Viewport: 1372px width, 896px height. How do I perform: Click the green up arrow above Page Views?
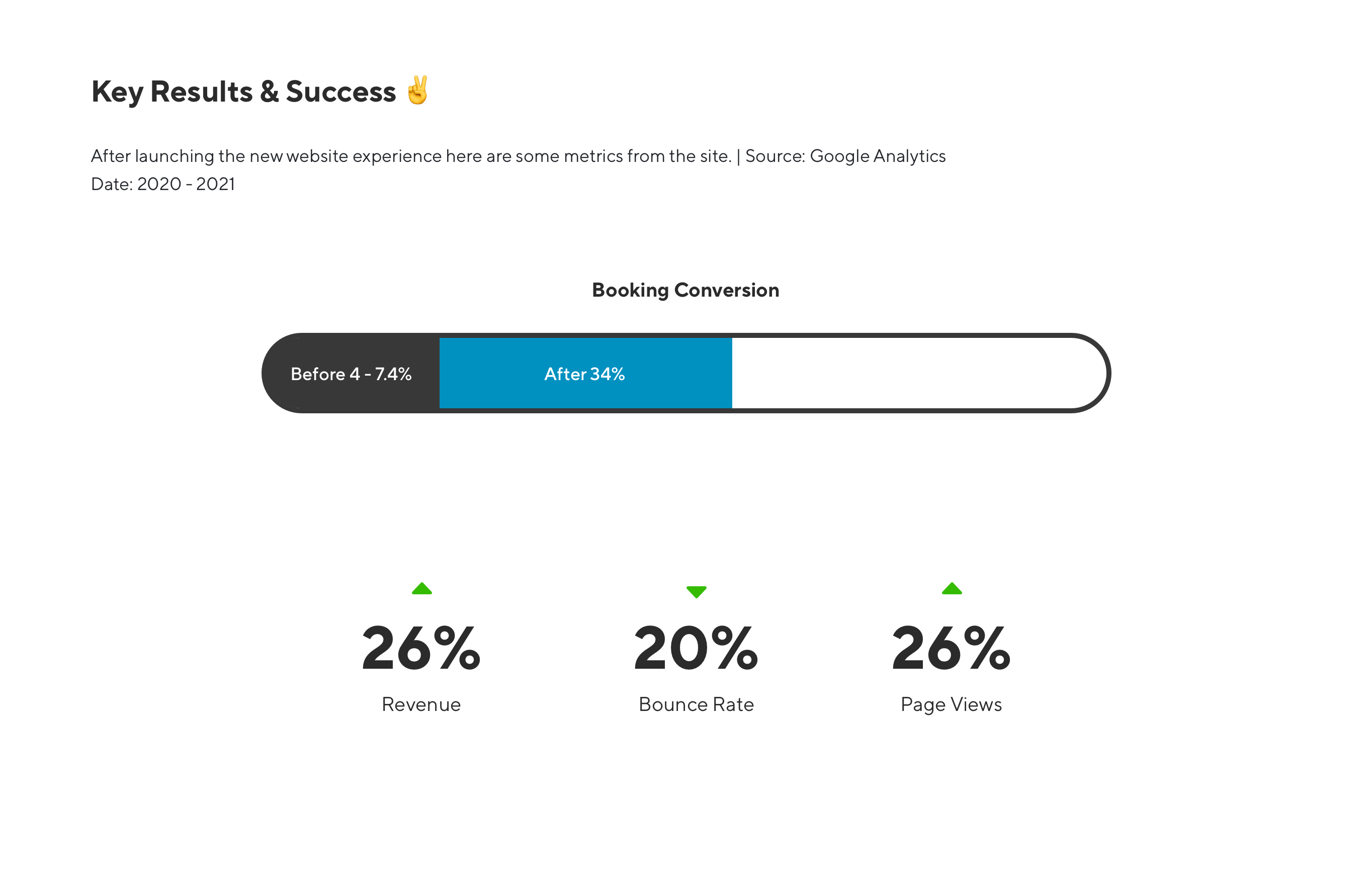tap(952, 588)
